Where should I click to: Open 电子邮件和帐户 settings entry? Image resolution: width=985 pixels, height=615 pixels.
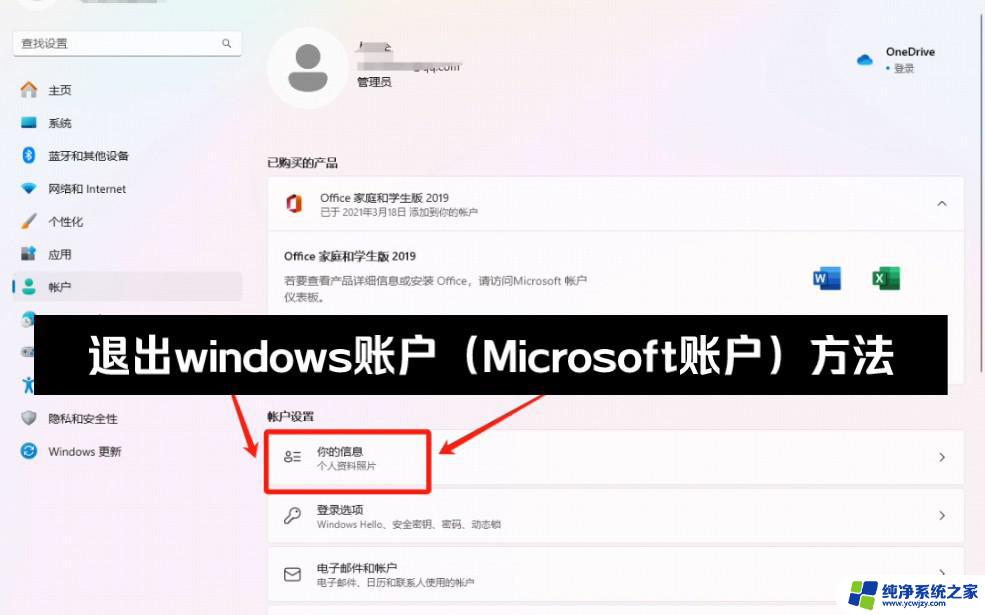coord(615,574)
